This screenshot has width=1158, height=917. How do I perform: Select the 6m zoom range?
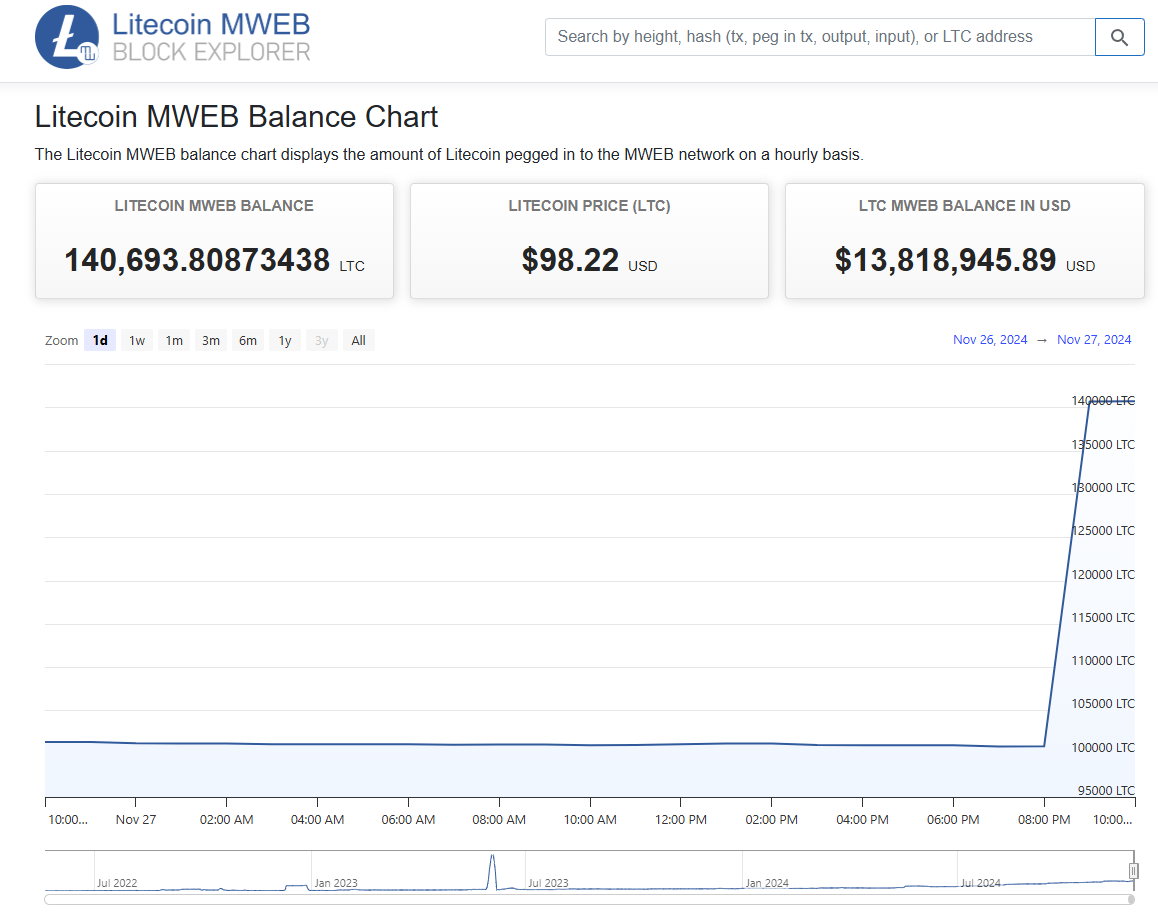(x=247, y=340)
